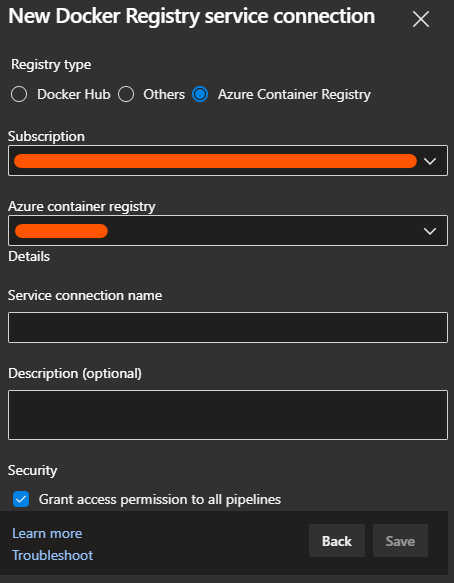Uncheck Grant access permission to all pipelines
The image size is (454, 583).
point(21,499)
